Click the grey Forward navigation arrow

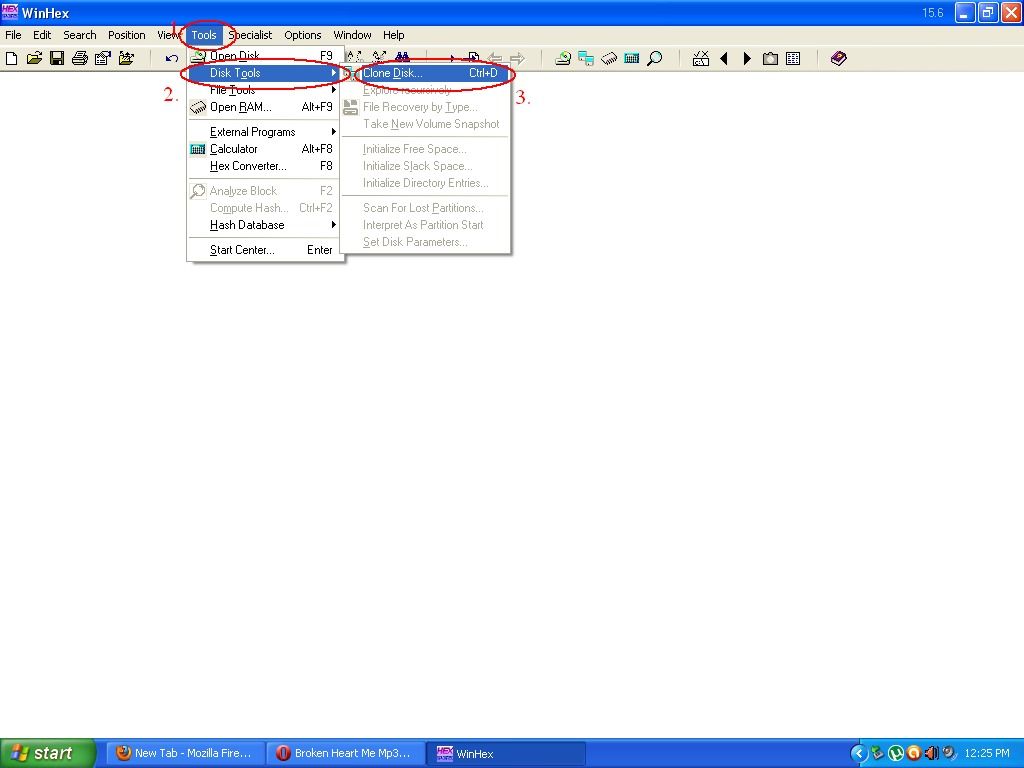pos(517,59)
